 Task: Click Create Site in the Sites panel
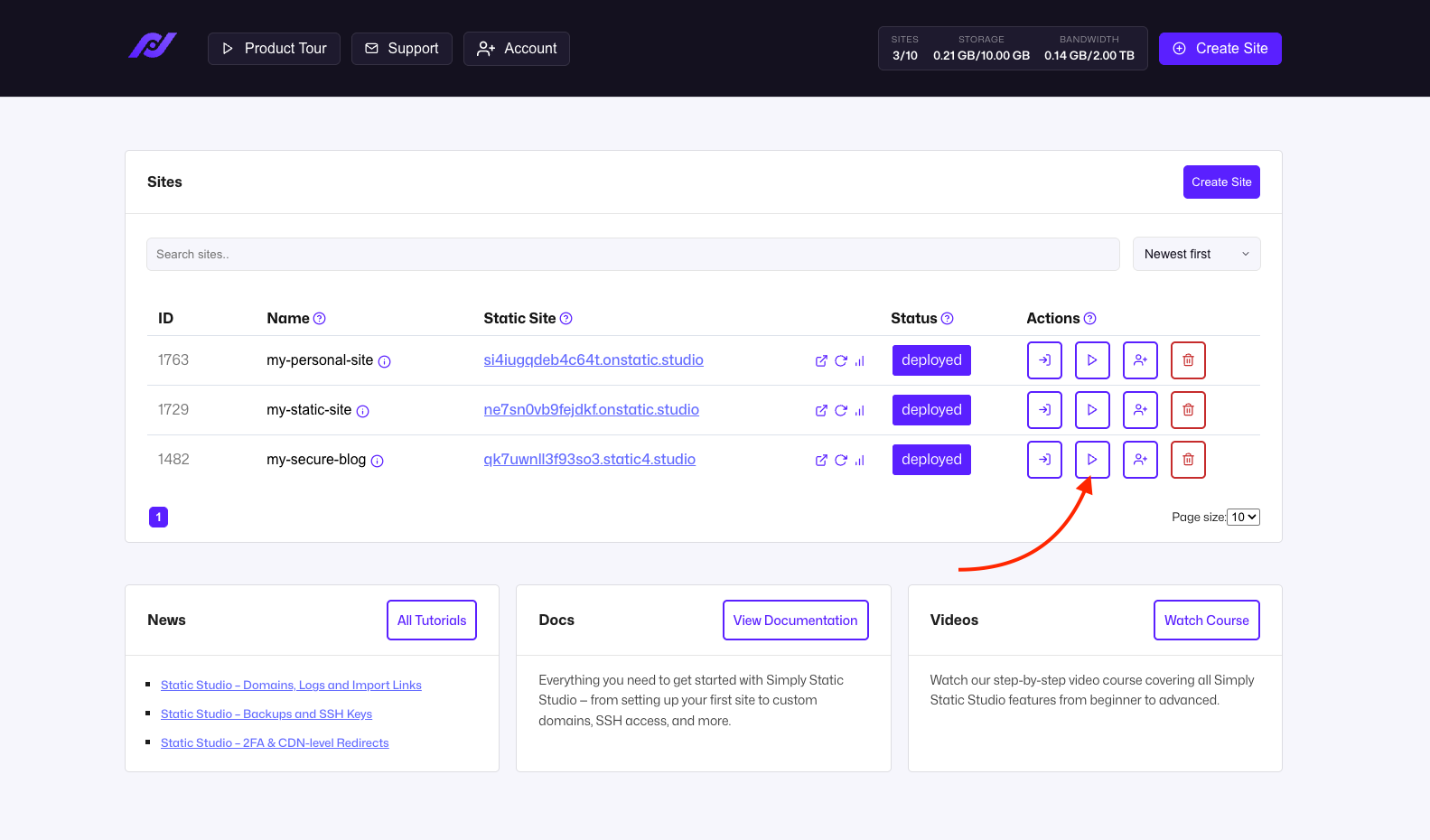pyautogui.click(x=1221, y=182)
